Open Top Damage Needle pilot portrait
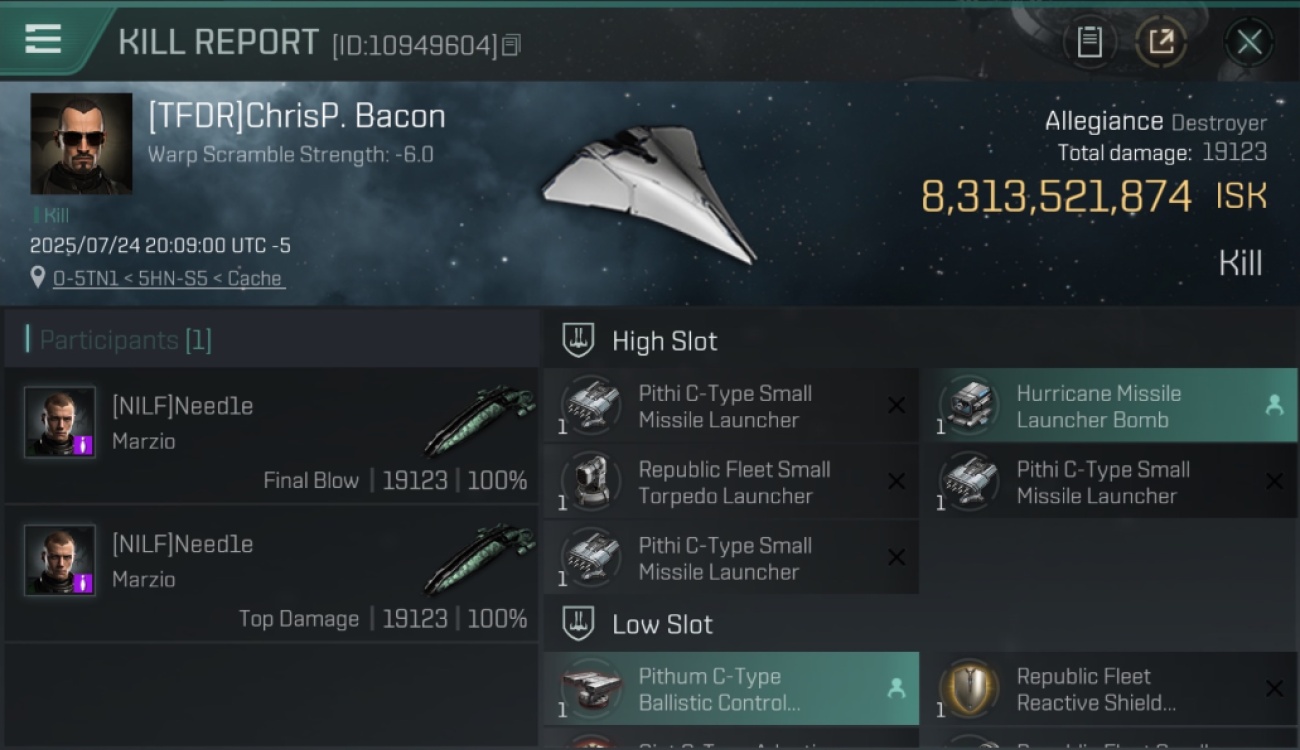1300x750 pixels. point(60,560)
